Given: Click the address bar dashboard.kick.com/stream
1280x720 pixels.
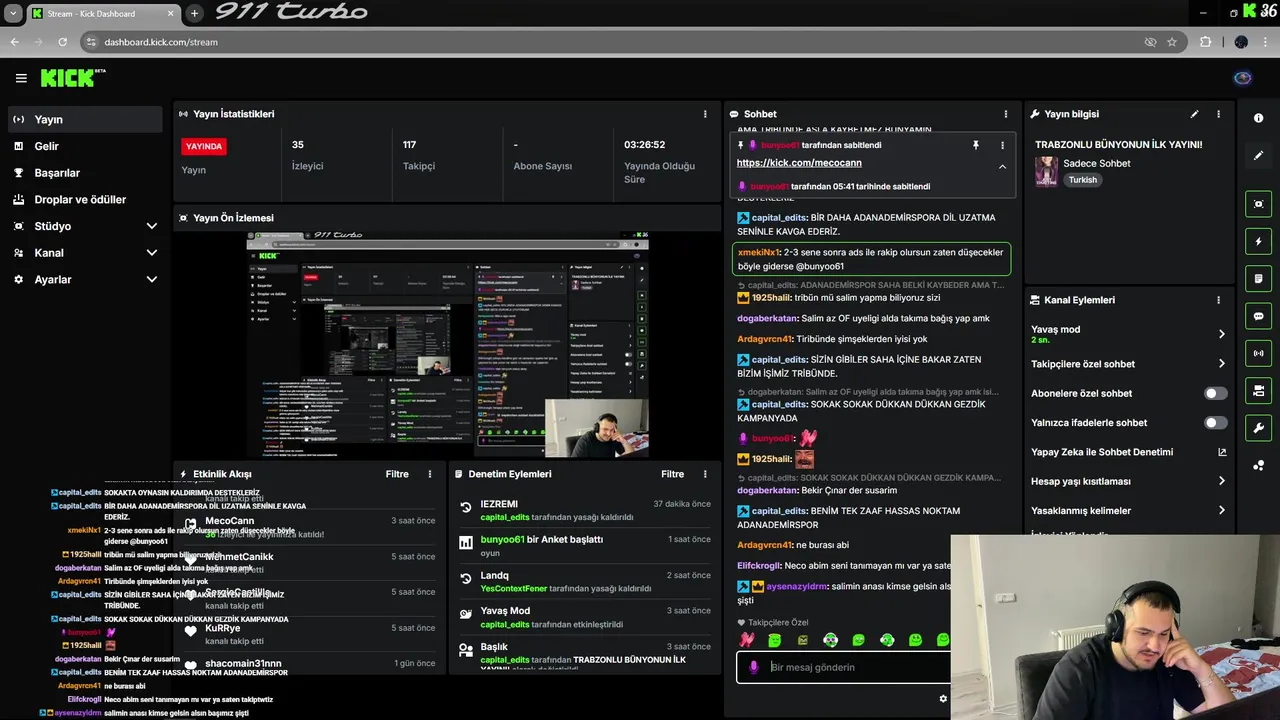Looking at the screenshot, I should pyautogui.click(x=161, y=42).
